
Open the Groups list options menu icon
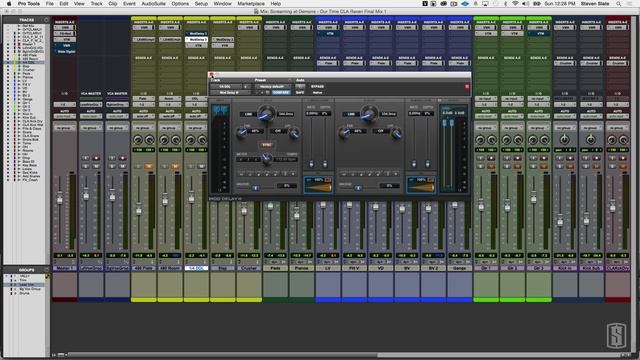tap(46, 270)
